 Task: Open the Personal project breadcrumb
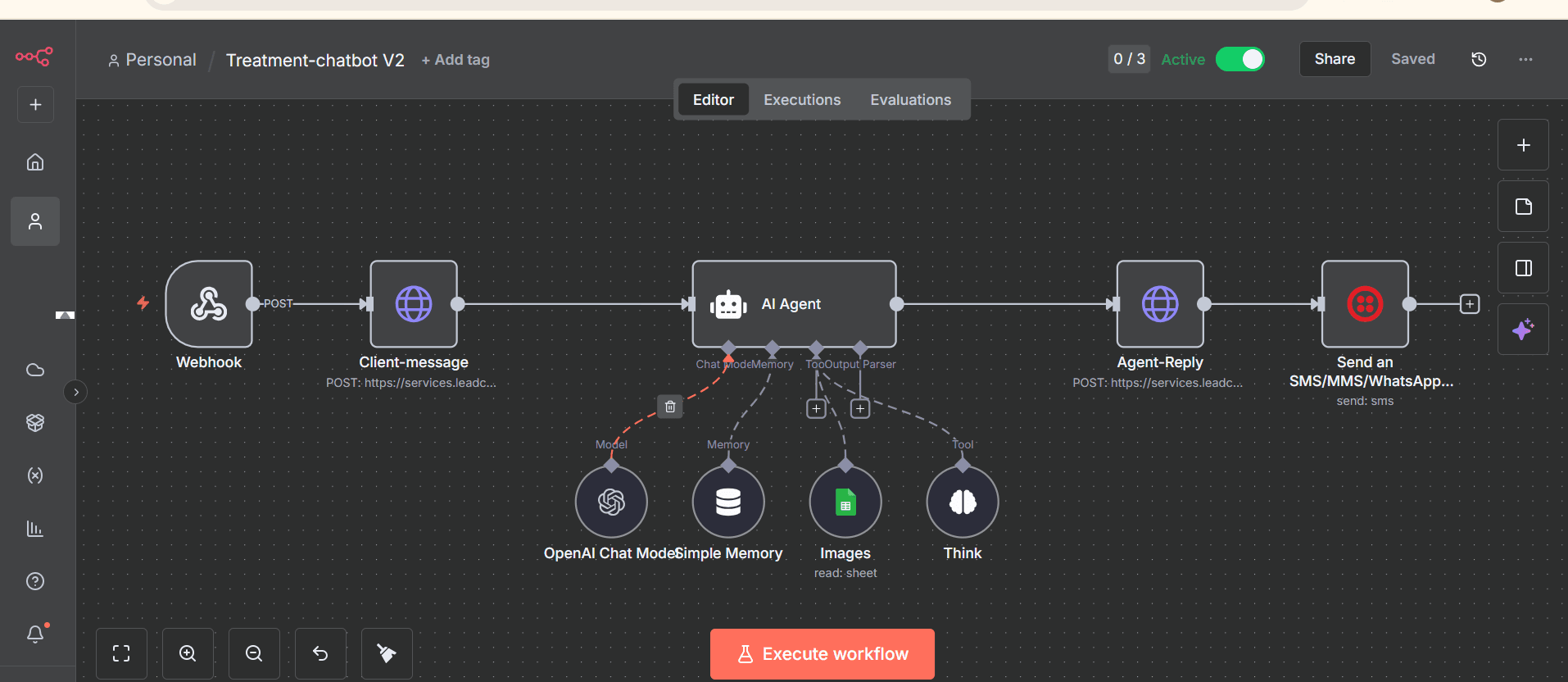[152, 60]
